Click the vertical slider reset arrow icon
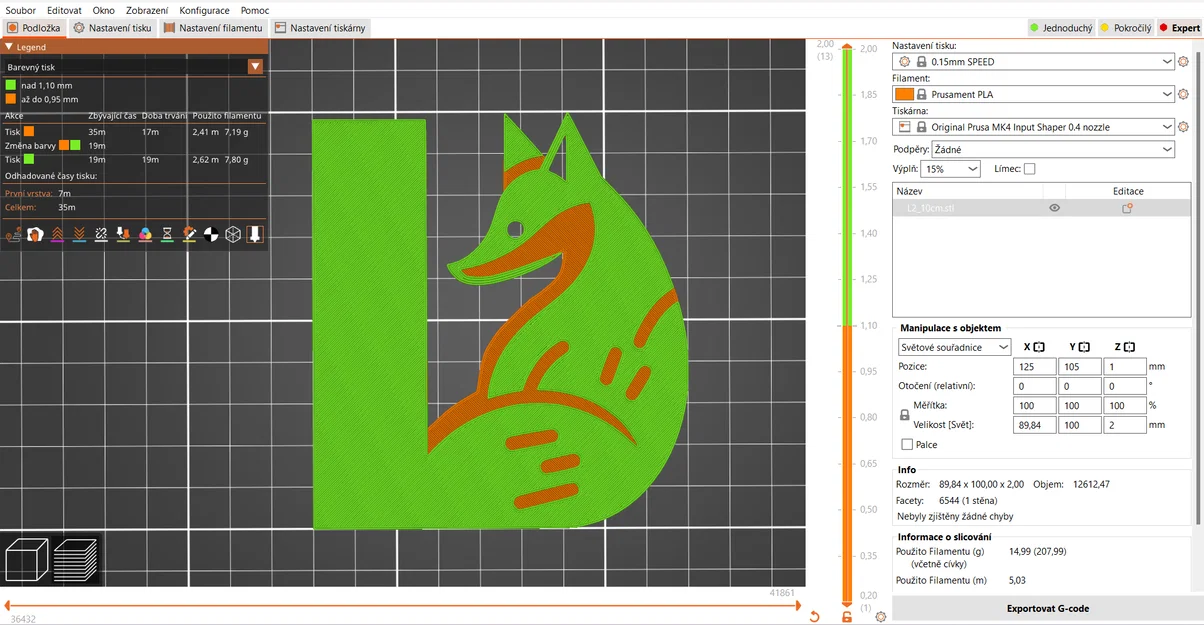The height and width of the screenshot is (625, 1204). (x=815, y=617)
